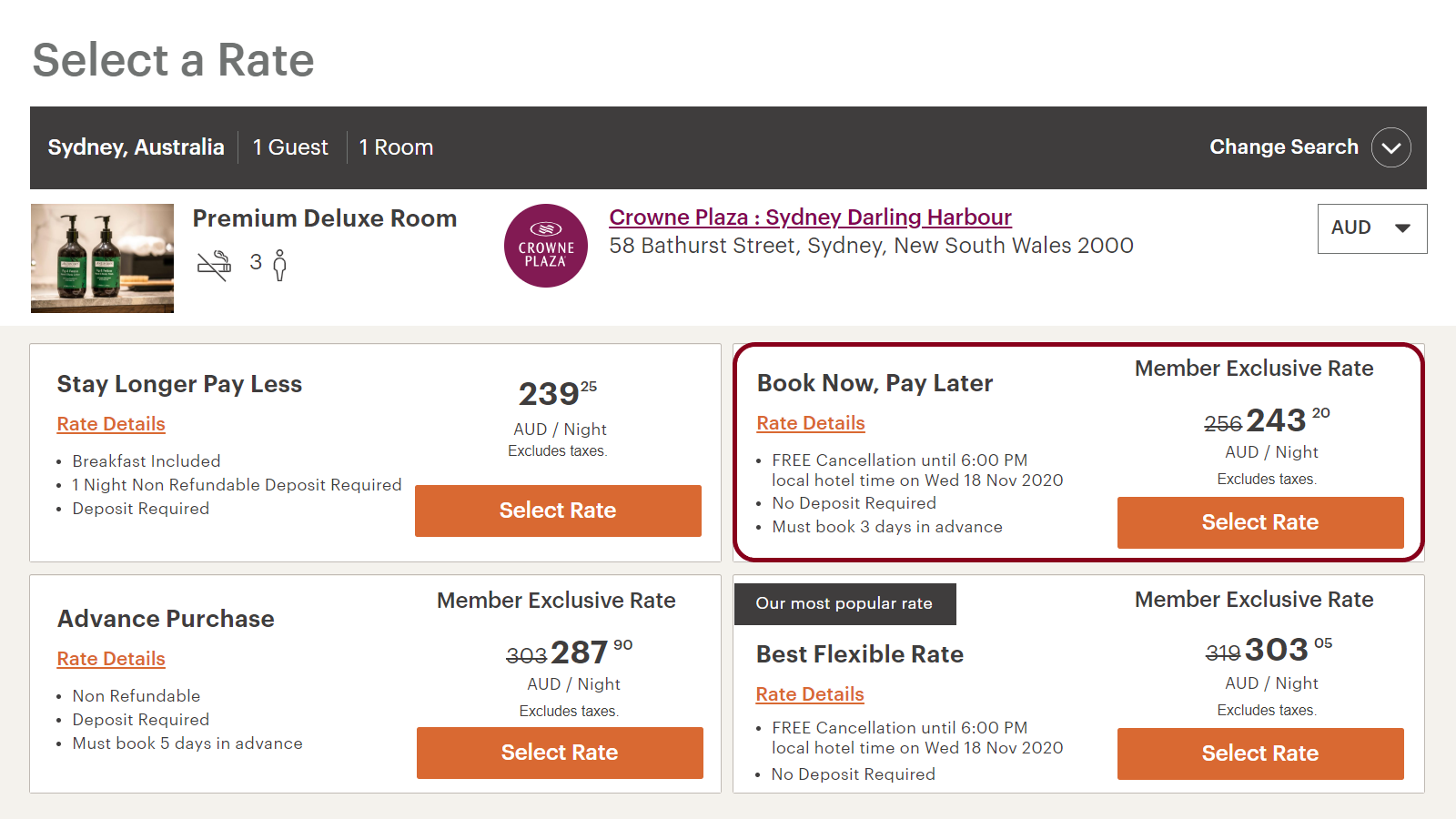This screenshot has width=1456, height=819.
Task: Open Rate Details for Advance Purchase
Action: (111, 658)
